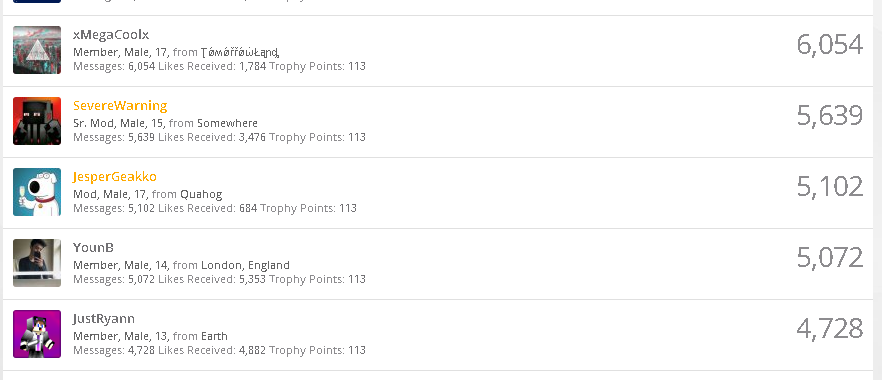
Task: Open SevereWarning's red avatar image
Action: click(x=37, y=121)
